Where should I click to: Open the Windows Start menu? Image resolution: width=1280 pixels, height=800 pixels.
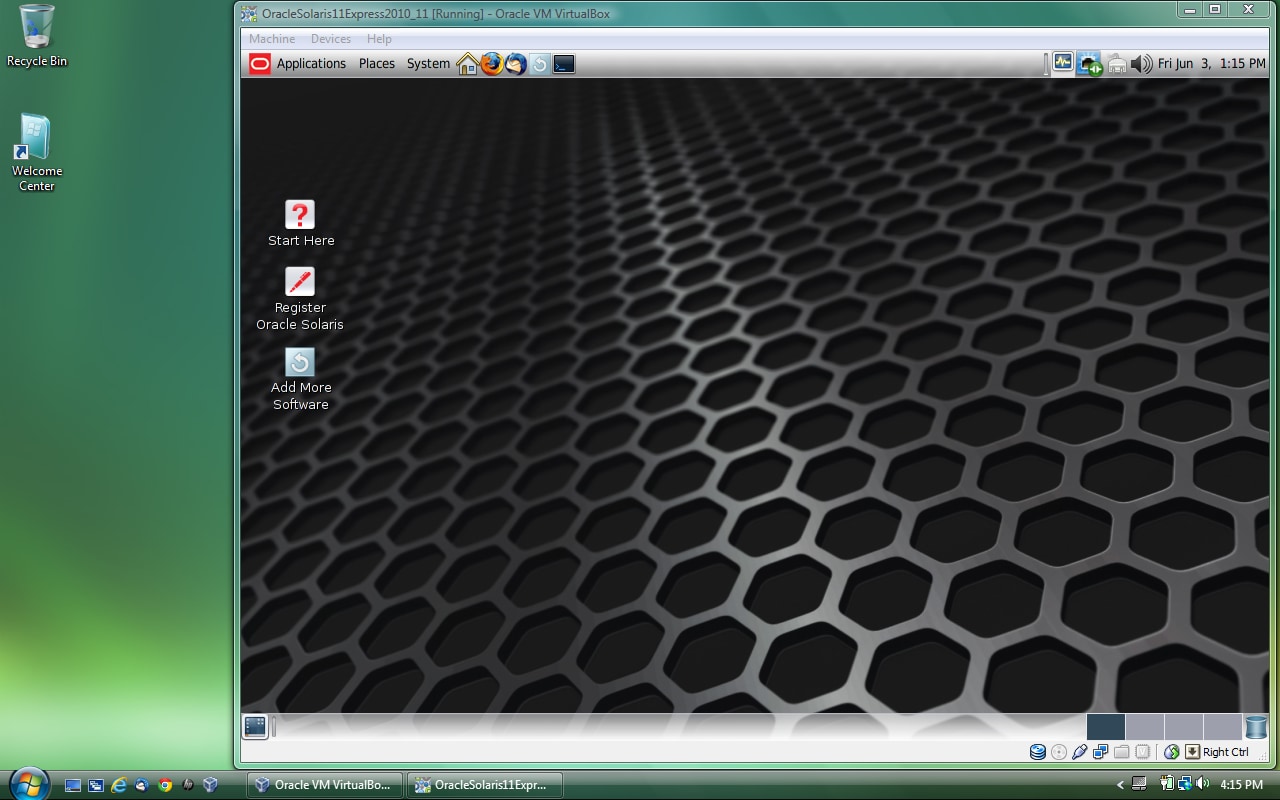coord(27,783)
